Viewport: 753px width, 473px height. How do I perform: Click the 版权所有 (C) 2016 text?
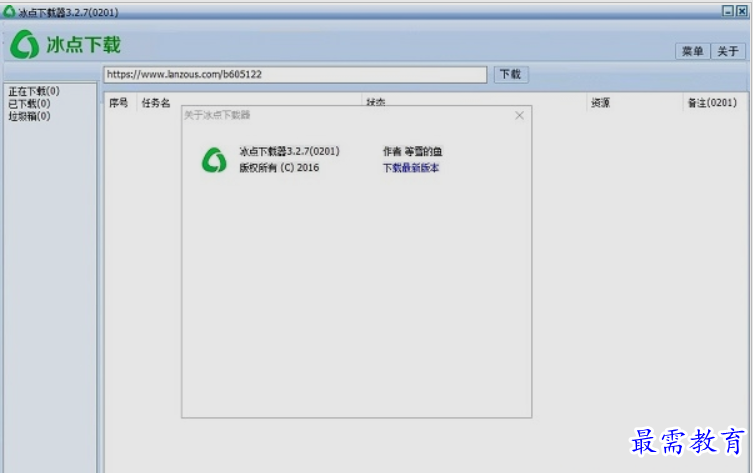tap(279, 168)
